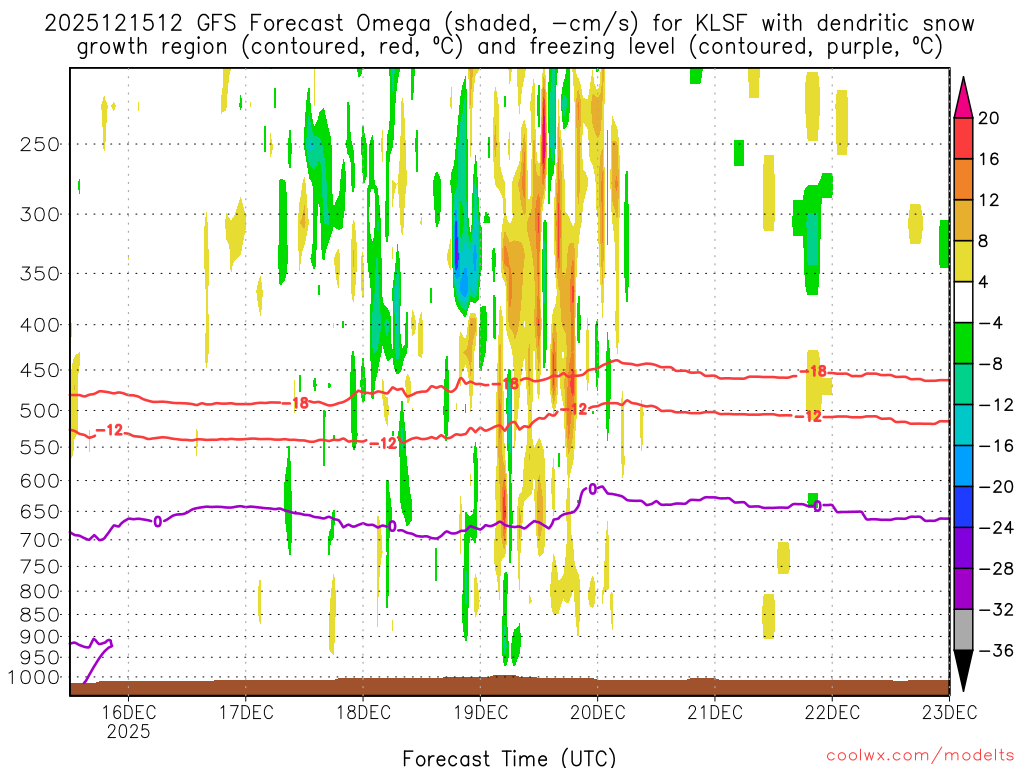
Task: Click the green -4 to -8 colorbar swatch
Action: (x=963, y=343)
